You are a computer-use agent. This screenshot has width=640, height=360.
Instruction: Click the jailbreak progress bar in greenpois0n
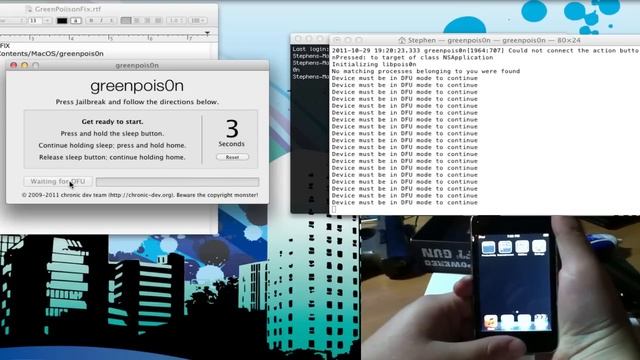tap(177, 182)
